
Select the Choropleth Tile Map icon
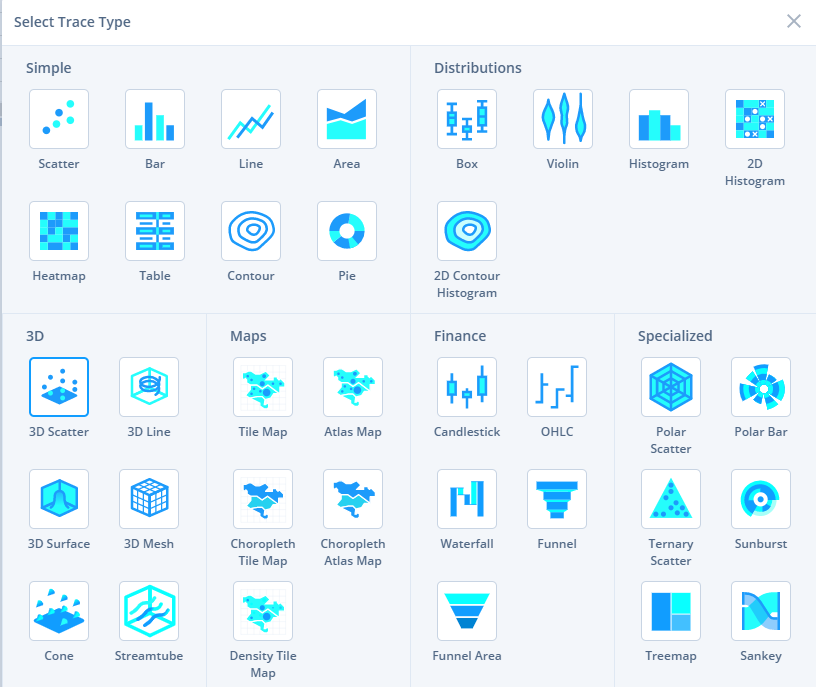[x=263, y=499]
